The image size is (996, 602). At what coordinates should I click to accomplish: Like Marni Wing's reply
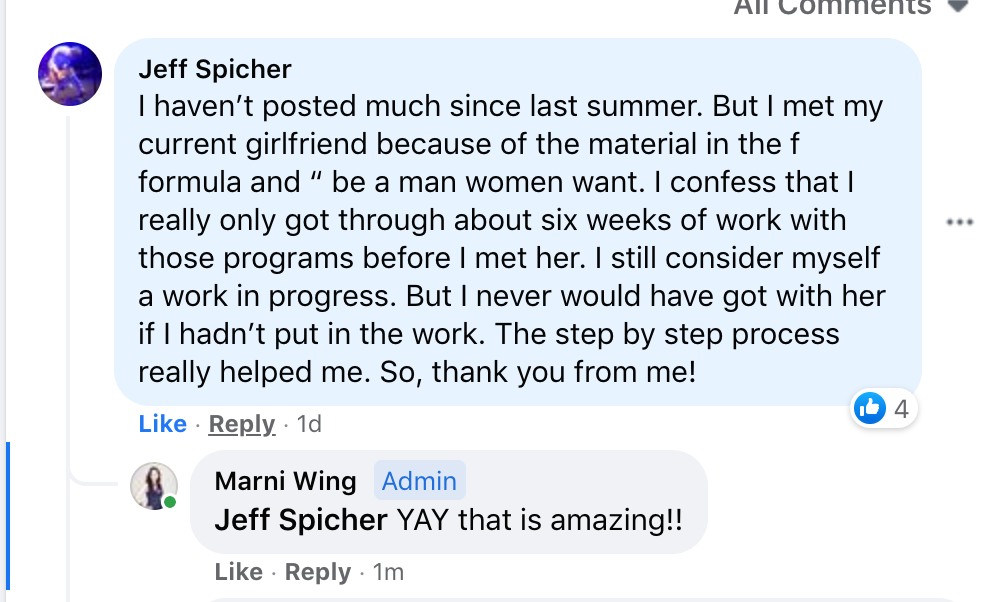click(239, 572)
